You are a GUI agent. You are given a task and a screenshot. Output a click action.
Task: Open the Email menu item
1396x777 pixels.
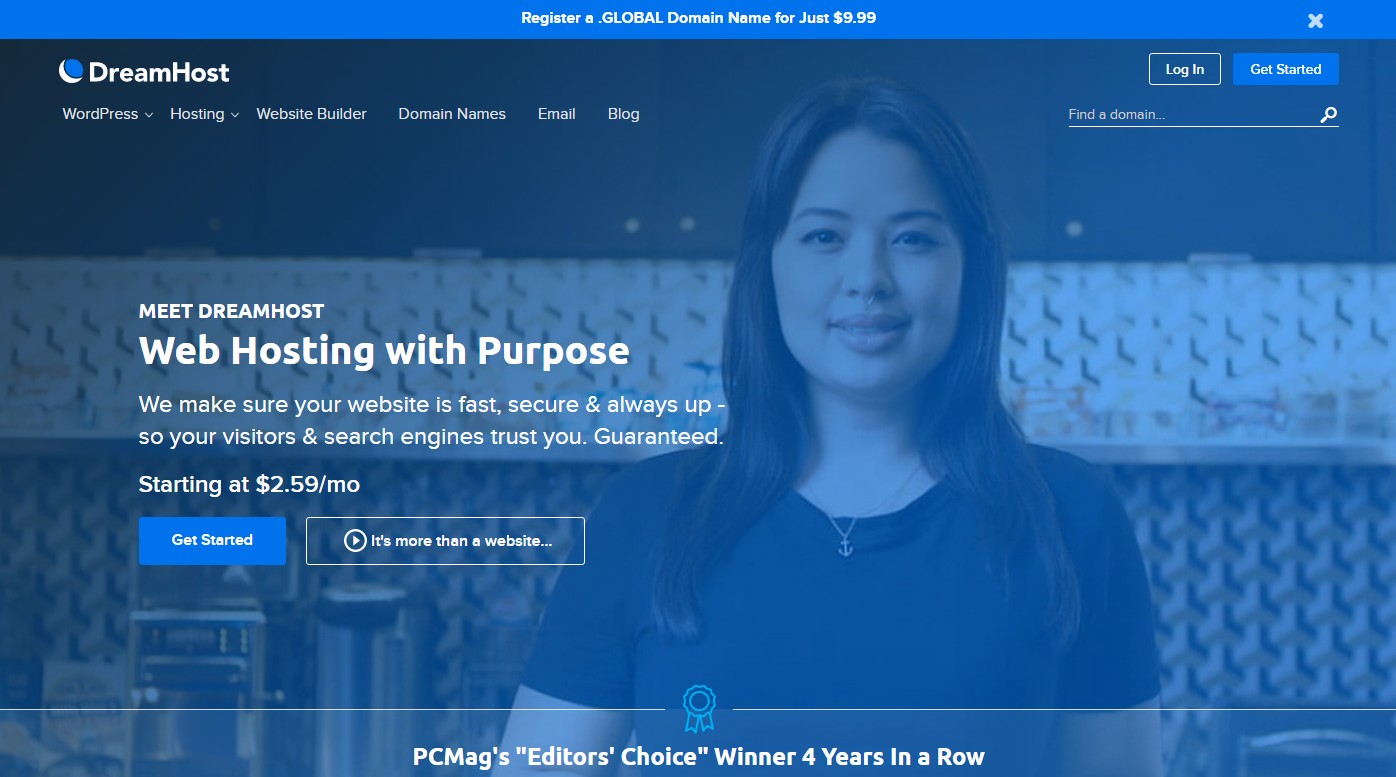pyautogui.click(x=556, y=114)
